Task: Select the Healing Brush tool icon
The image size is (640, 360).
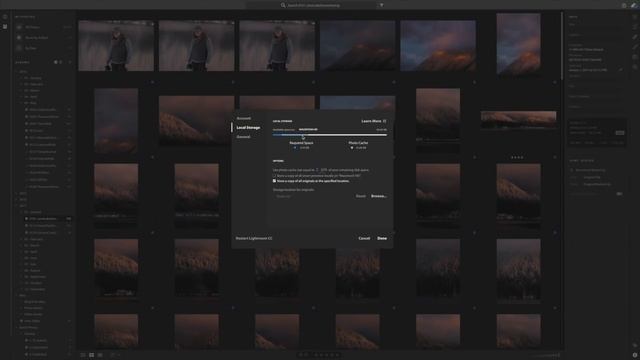Action: 635,37
